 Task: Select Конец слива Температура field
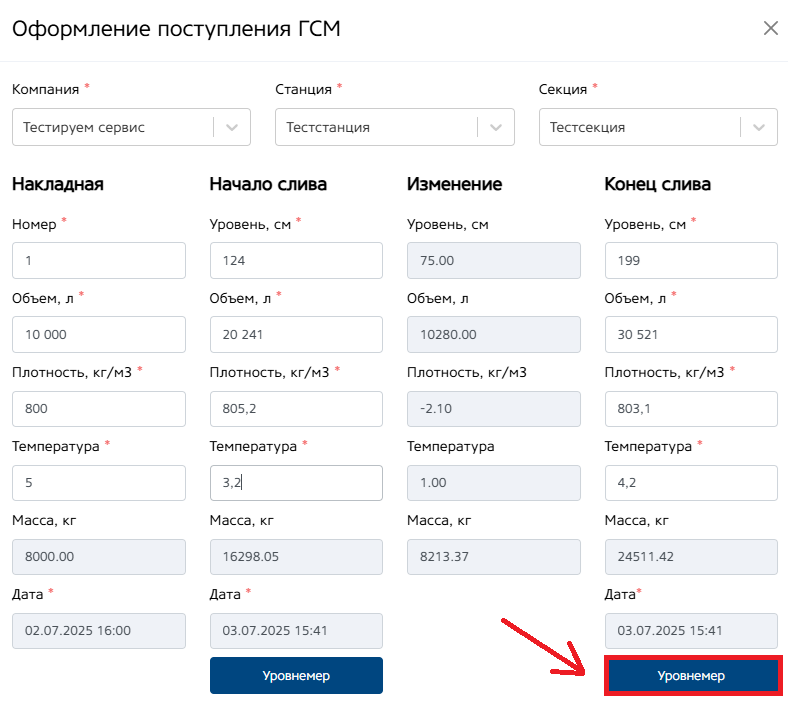(691, 482)
